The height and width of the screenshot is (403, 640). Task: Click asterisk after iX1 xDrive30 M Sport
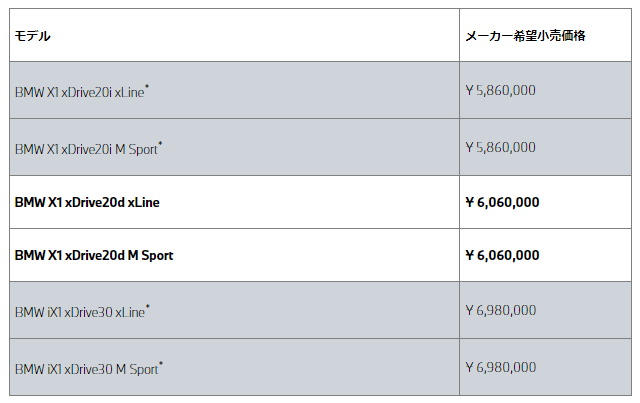tap(161, 363)
